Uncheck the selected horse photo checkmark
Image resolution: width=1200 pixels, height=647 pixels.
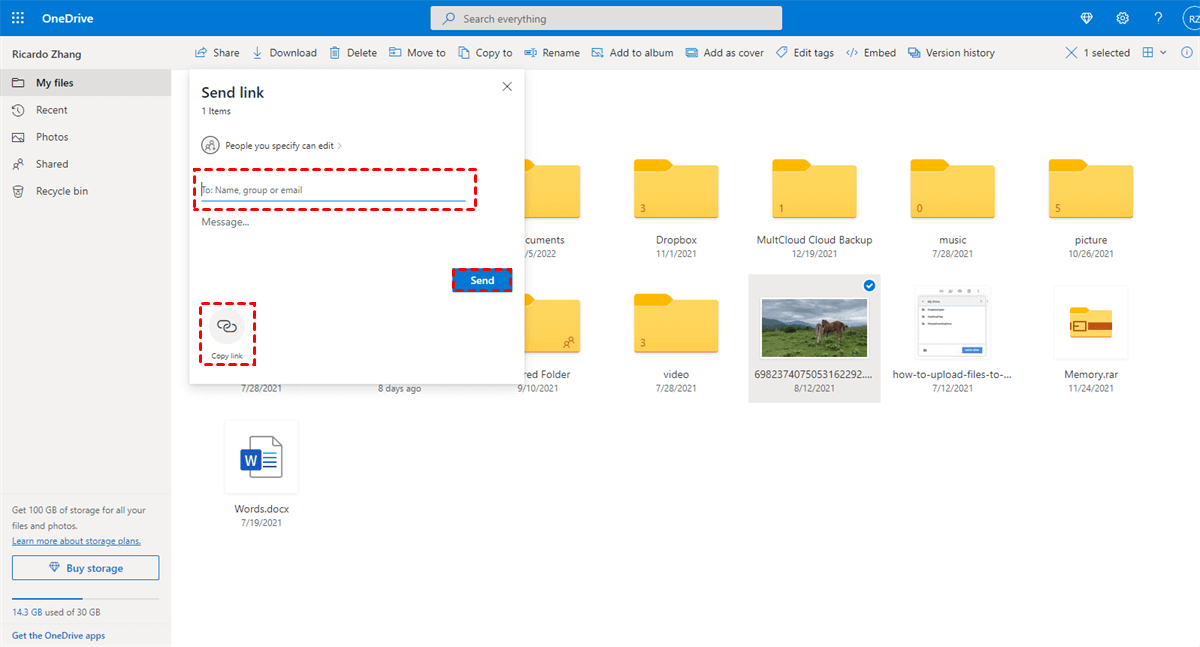869,286
